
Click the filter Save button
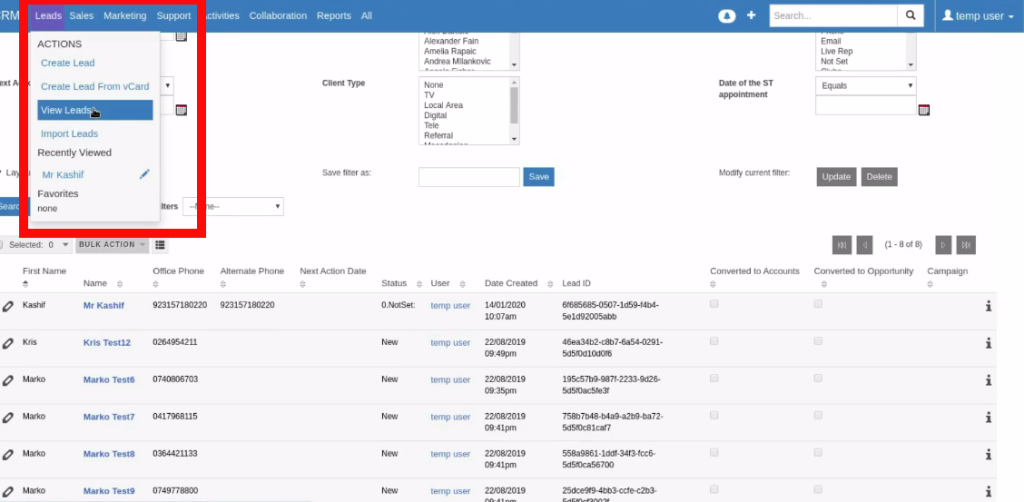(x=539, y=177)
